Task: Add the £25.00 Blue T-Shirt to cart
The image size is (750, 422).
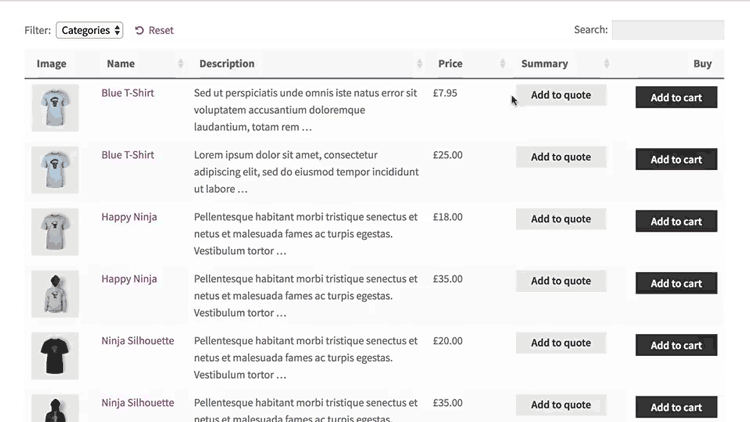Action: [x=676, y=159]
